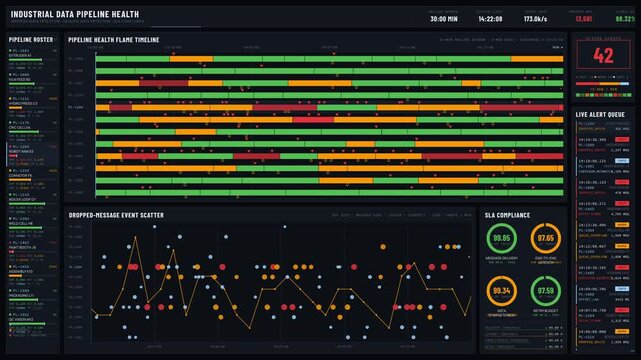Open the alert timestamped 14:15:08.271
Viewport: 641px width, 360px height.
click(x=603, y=208)
